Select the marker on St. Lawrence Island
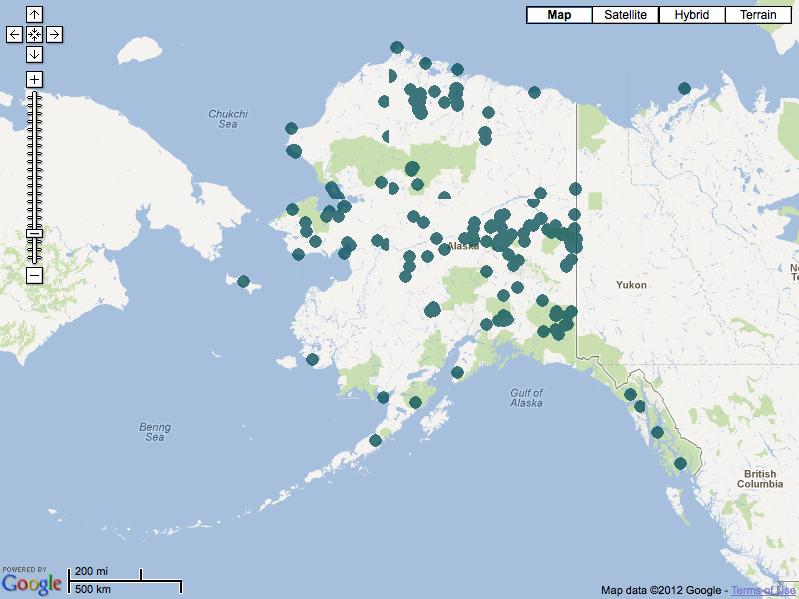The image size is (799, 599). pyautogui.click(x=243, y=282)
